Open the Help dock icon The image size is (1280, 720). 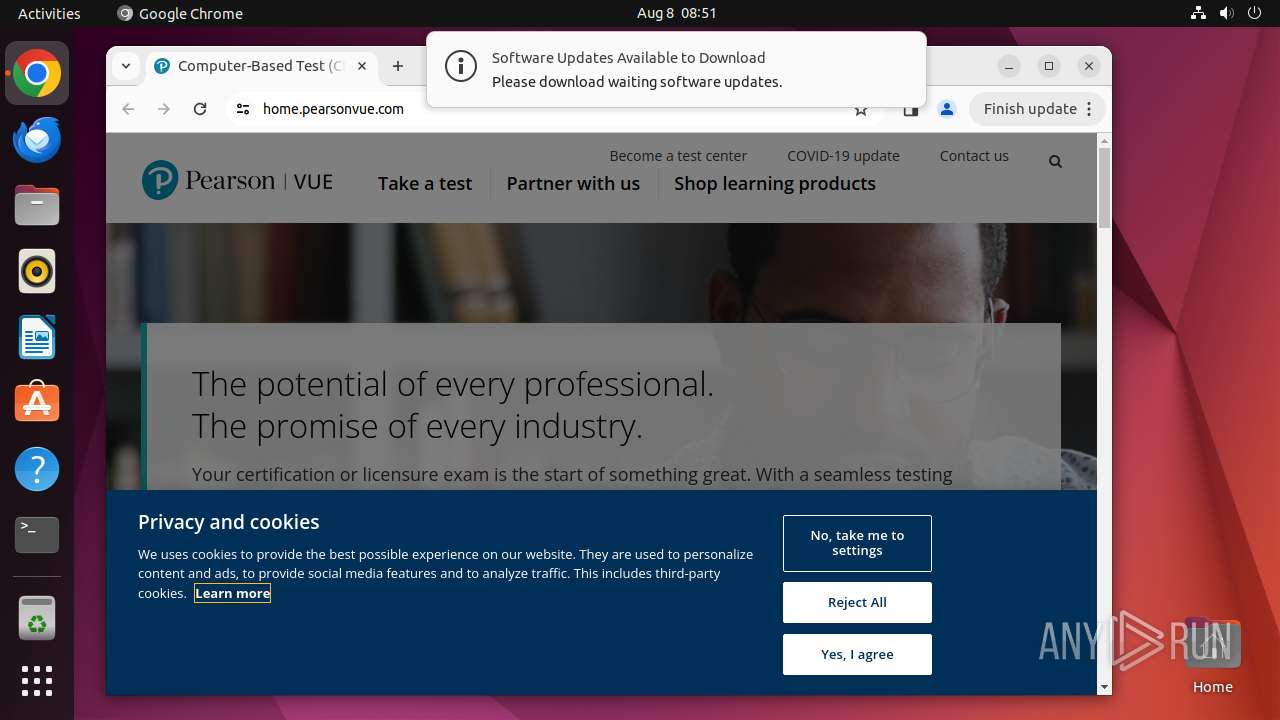click(x=37, y=469)
